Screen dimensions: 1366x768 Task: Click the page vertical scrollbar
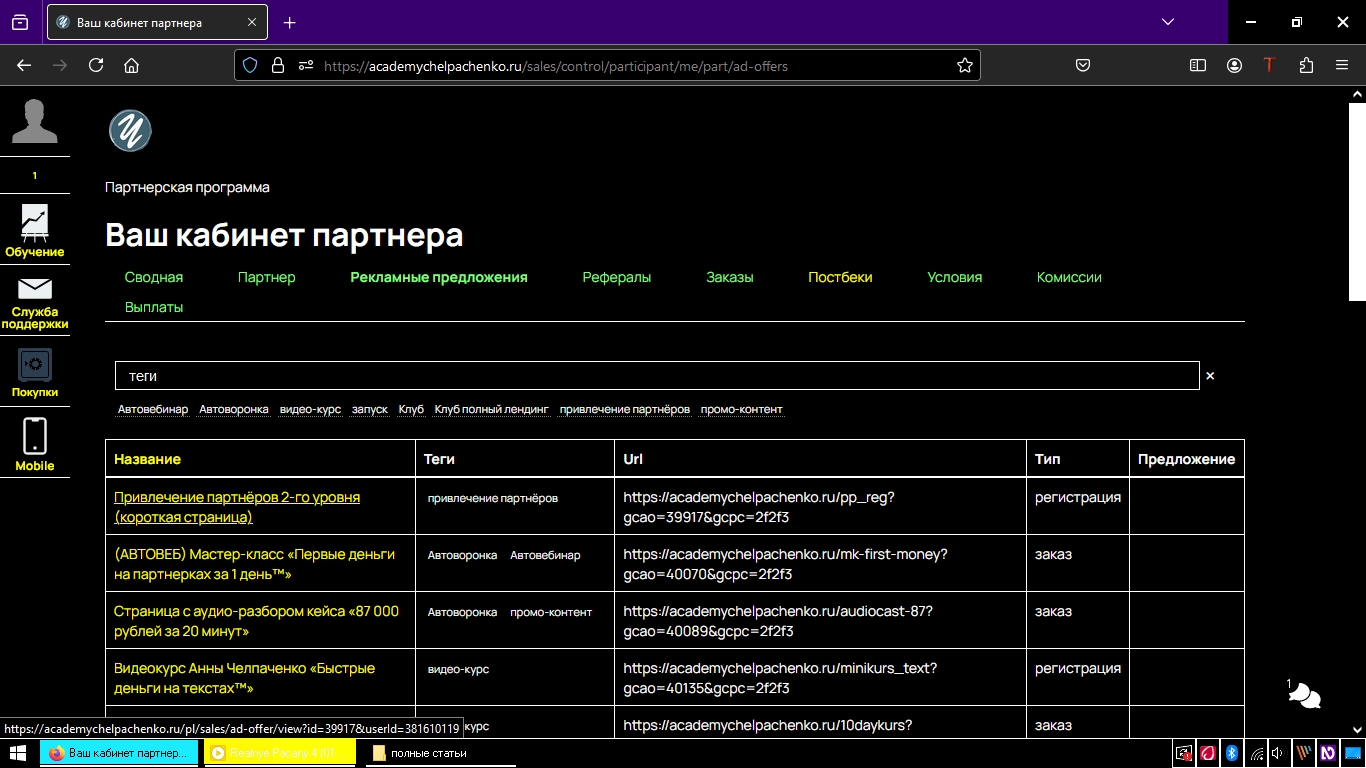tap(1357, 200)
